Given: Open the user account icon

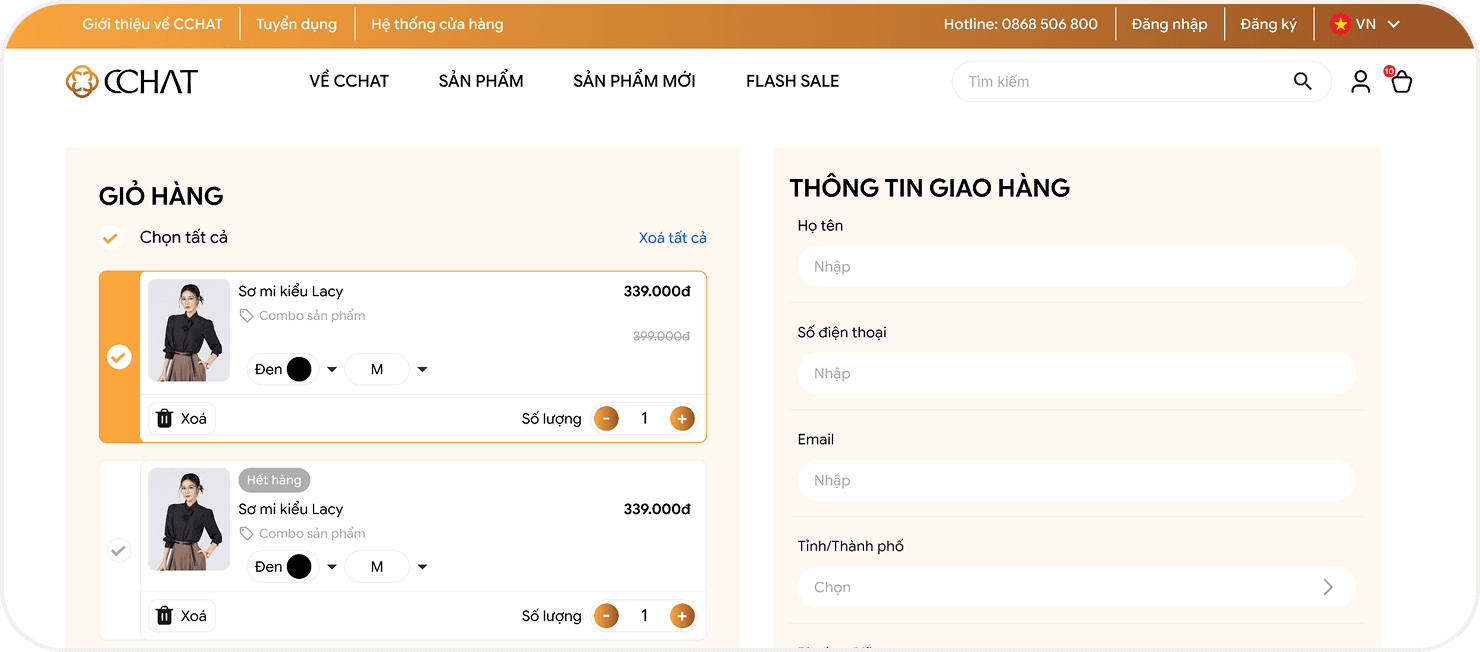Looking at the screenshot, I should coord(1360,81).
